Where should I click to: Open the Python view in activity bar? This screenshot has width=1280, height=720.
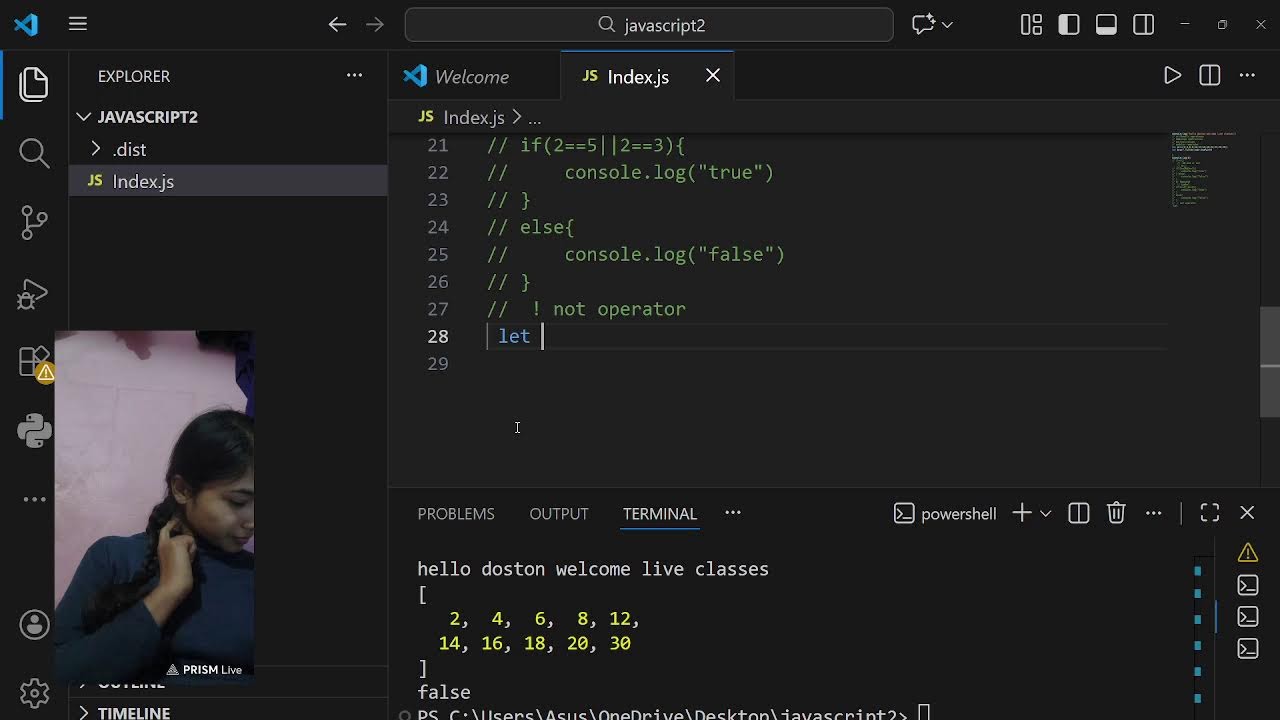[x=34, y=430]
